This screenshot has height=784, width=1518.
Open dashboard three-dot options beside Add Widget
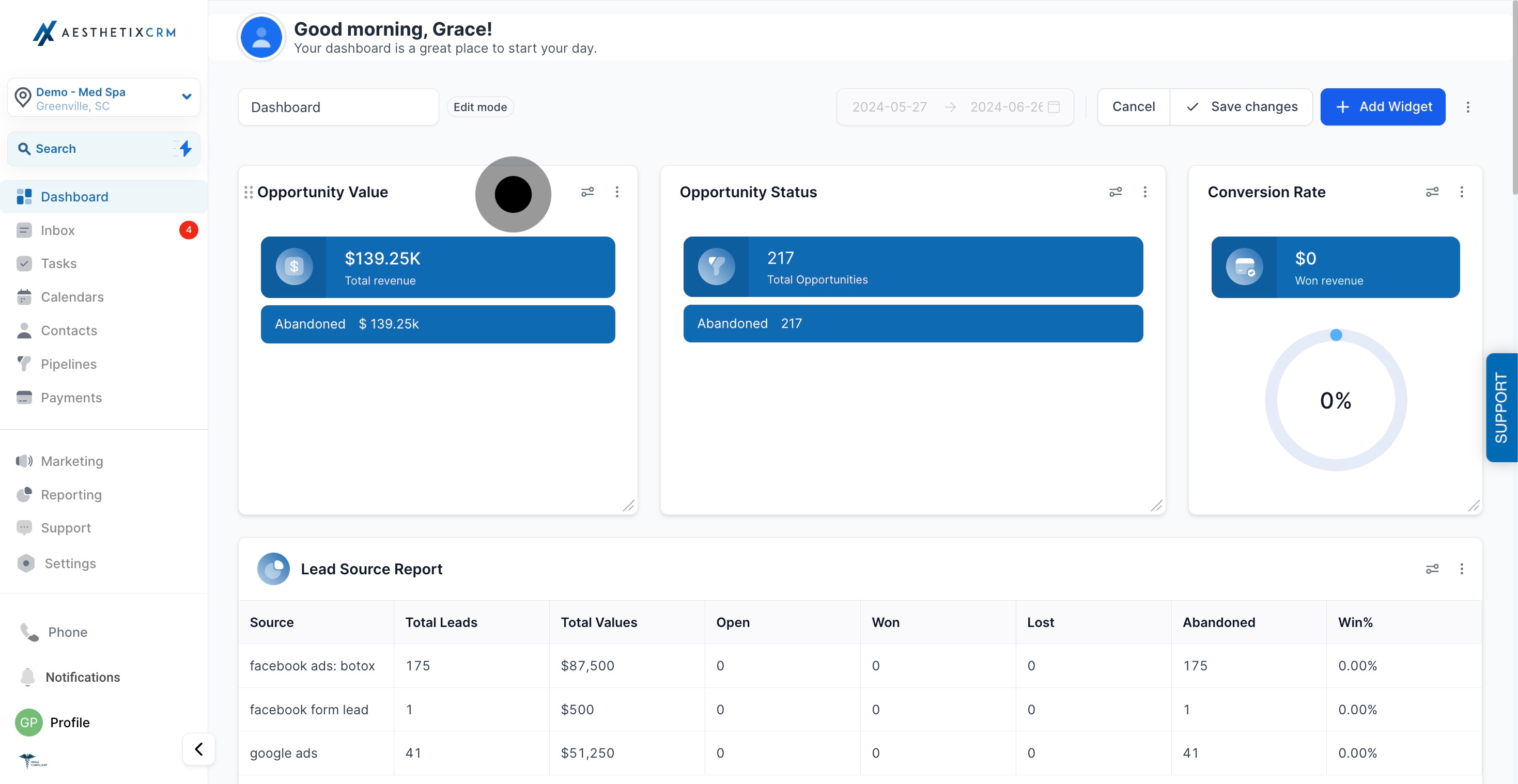[1467, 106]
